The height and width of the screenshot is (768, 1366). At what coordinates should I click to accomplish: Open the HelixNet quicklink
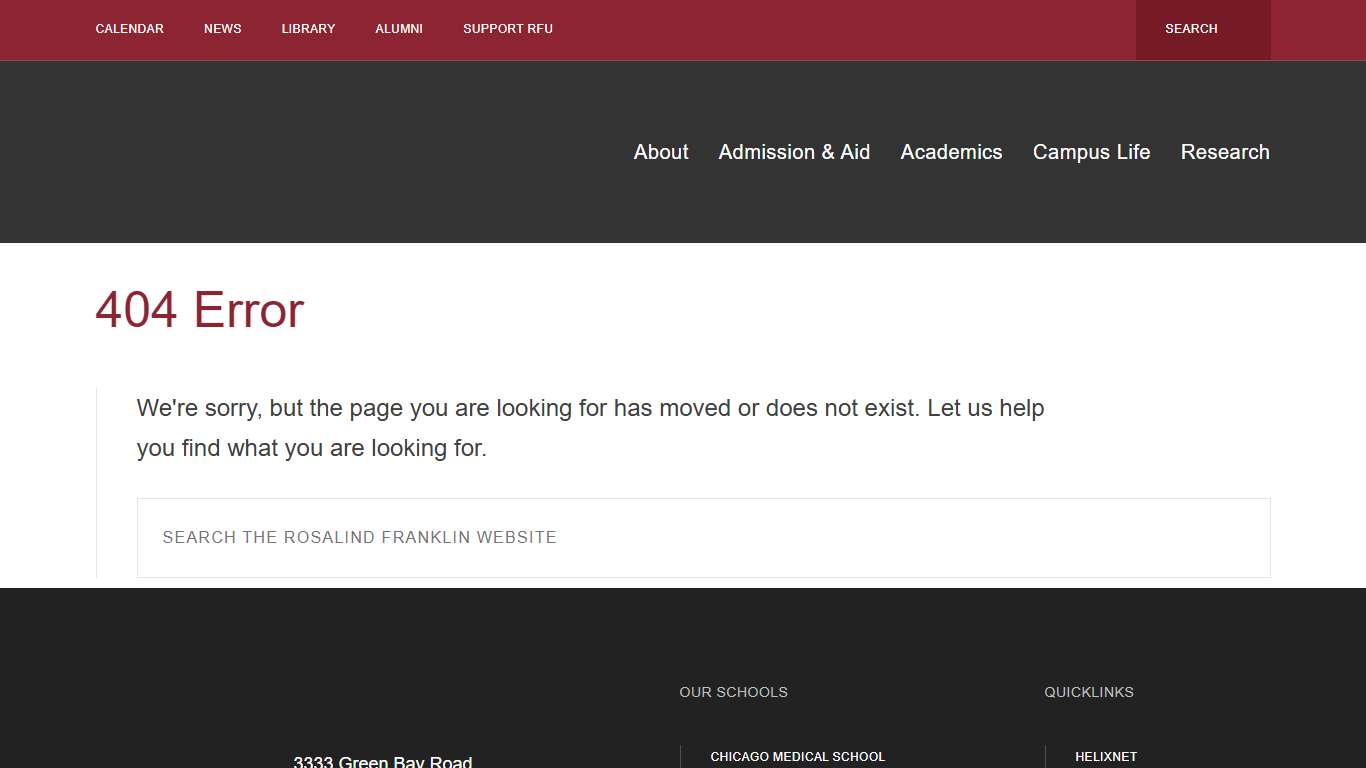[1106, 757]
